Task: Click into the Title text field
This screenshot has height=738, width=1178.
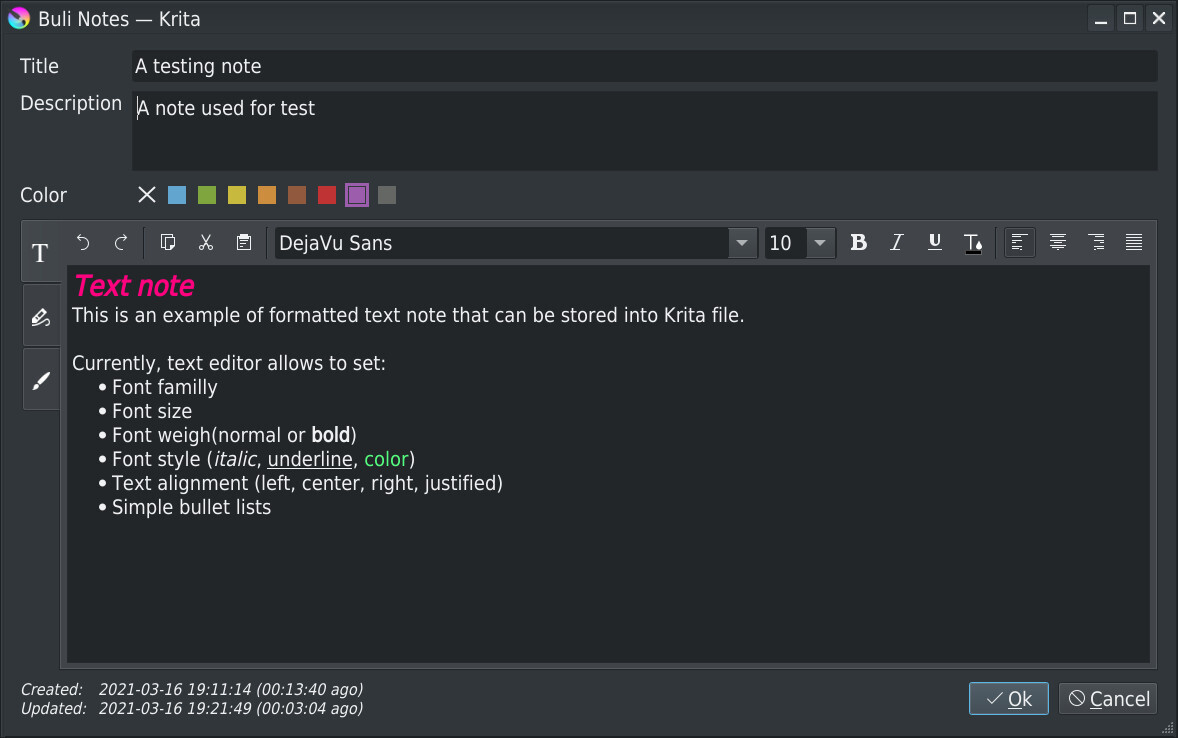Action: [644, 66]
